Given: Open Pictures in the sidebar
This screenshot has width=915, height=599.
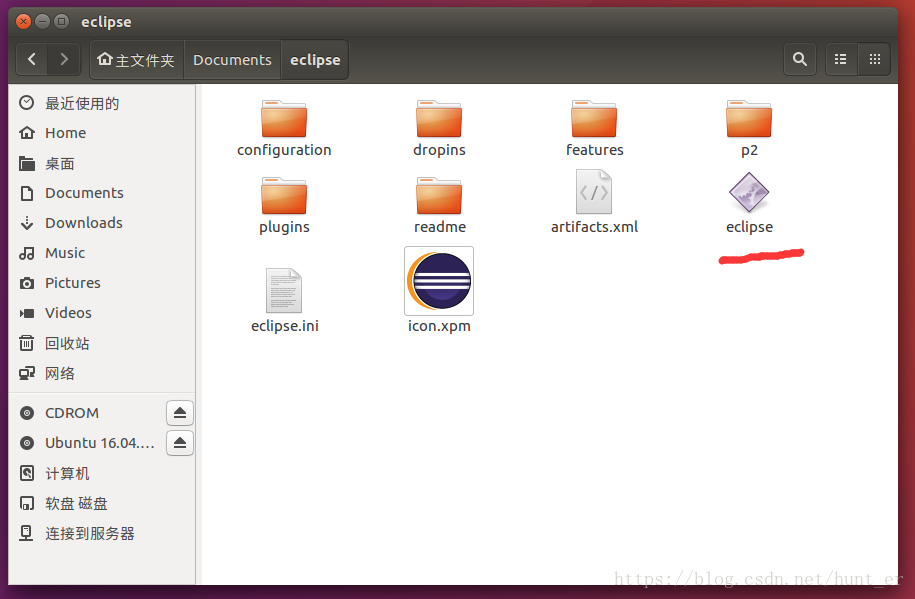Looking at the screenshot, I should 102,283.
